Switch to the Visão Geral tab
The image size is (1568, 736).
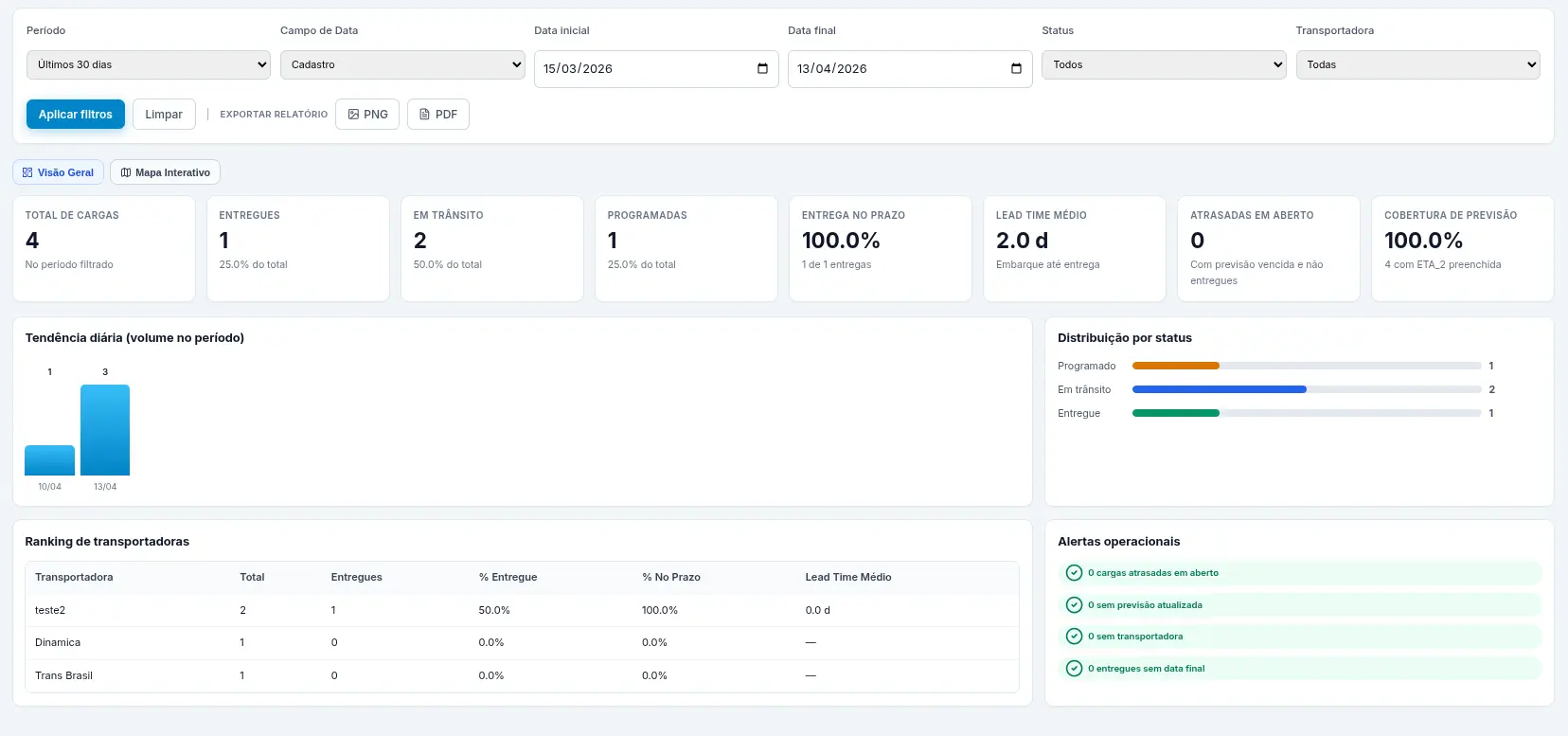click(x=58, y=172)
